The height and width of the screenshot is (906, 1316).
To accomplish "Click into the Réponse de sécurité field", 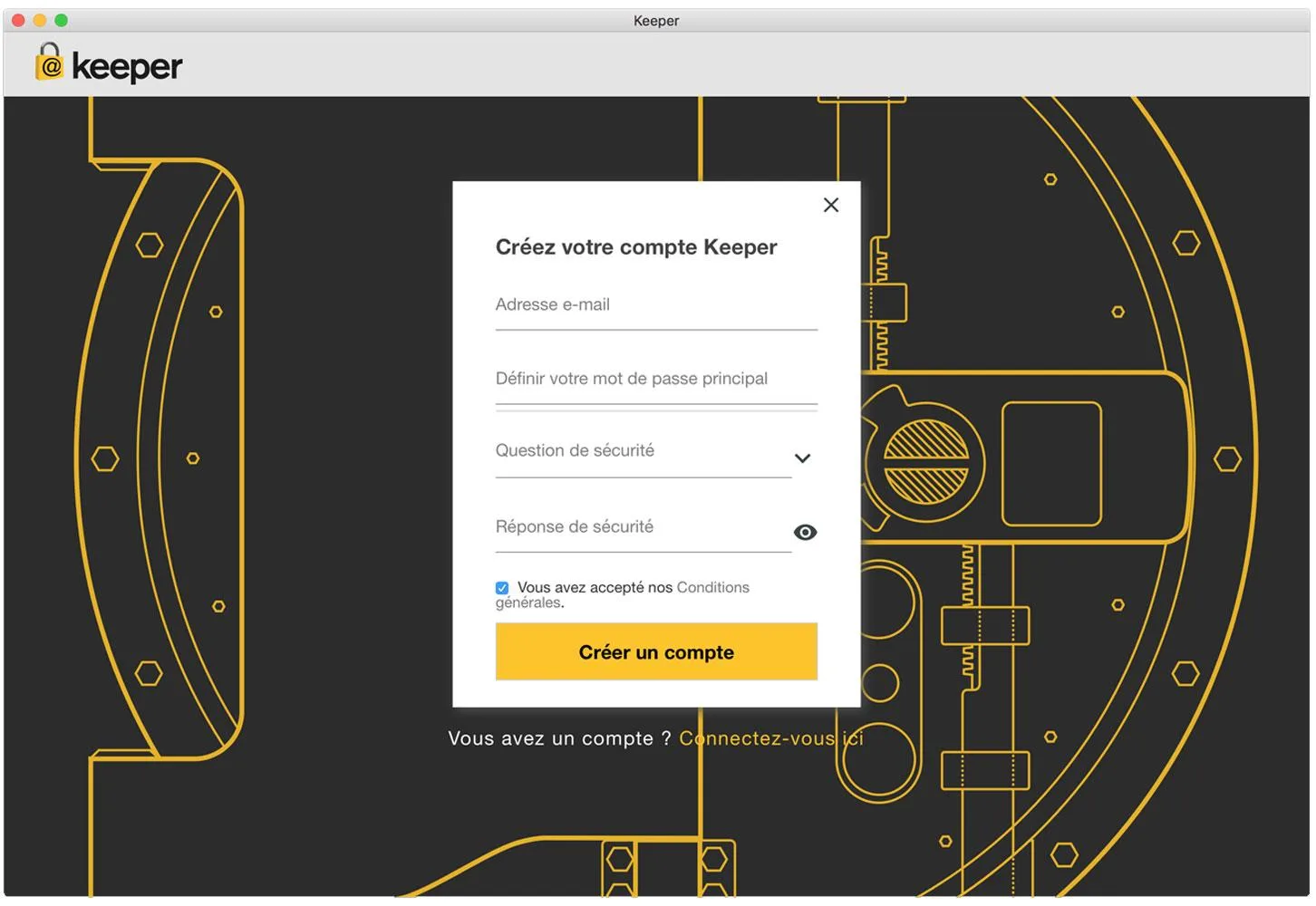I will [643, 527].
